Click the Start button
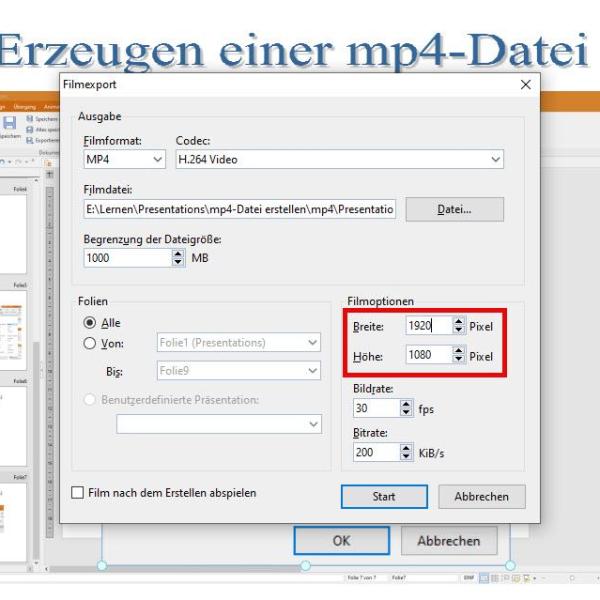The height and width of the screenshot is (600, 600). 384,497
